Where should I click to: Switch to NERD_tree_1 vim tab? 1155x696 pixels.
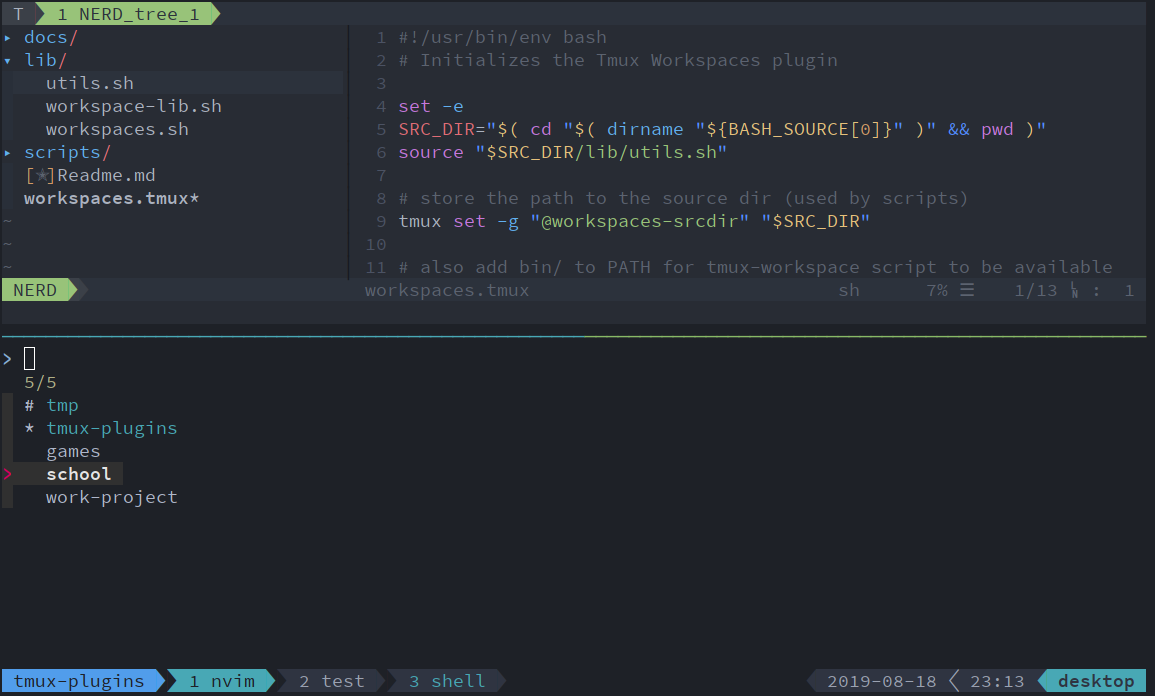click(127, 14)
